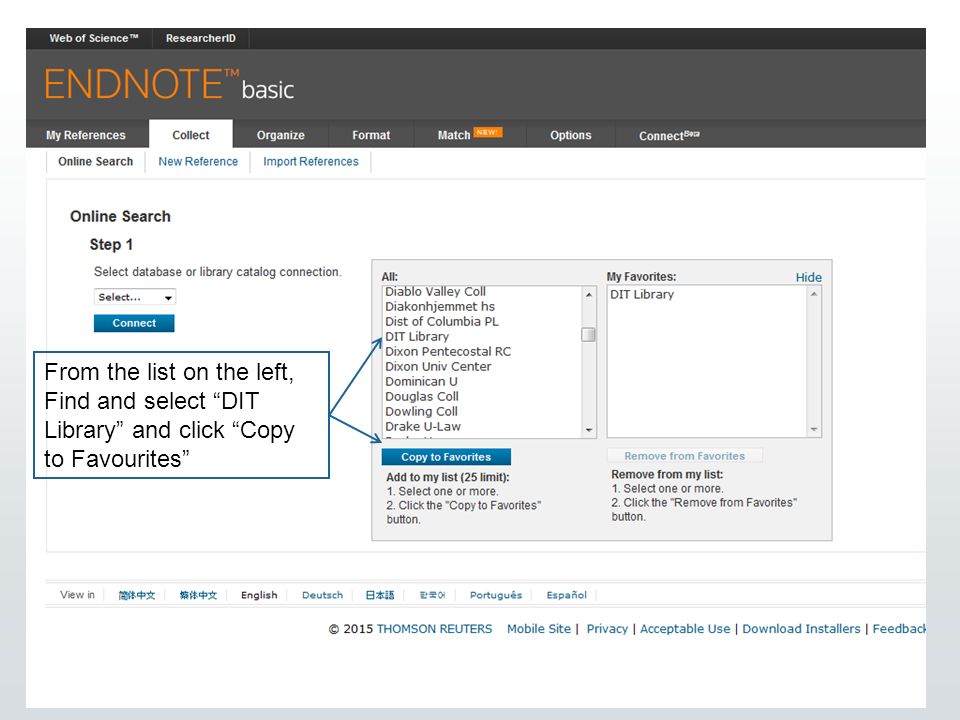Select the Online Search sub-tab

(96, 162)
